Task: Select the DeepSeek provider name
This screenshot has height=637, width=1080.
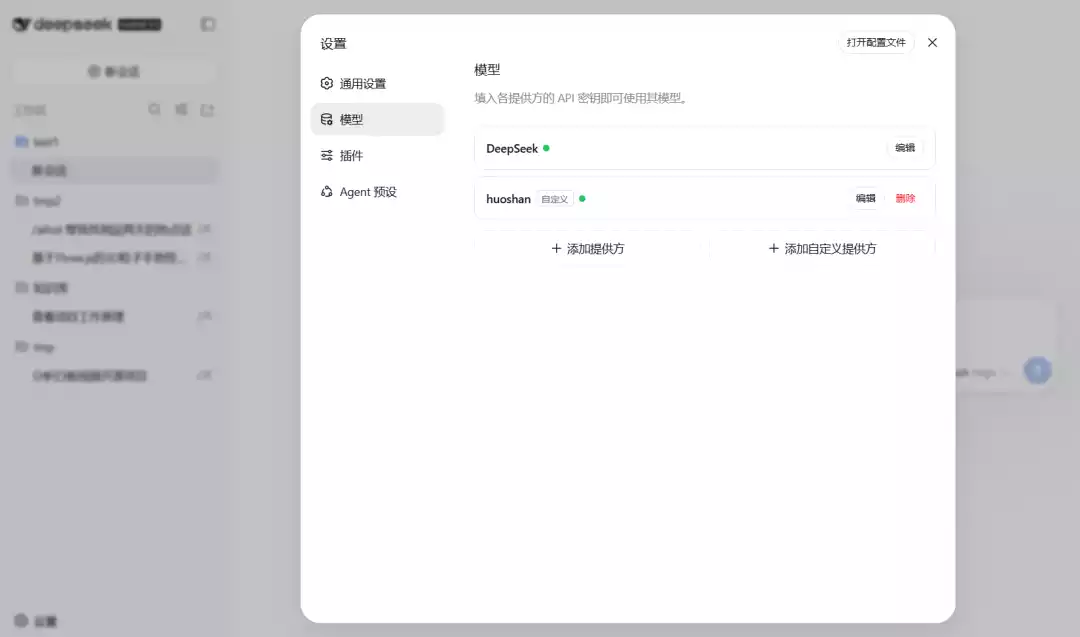Action: (x=512, y=148)
